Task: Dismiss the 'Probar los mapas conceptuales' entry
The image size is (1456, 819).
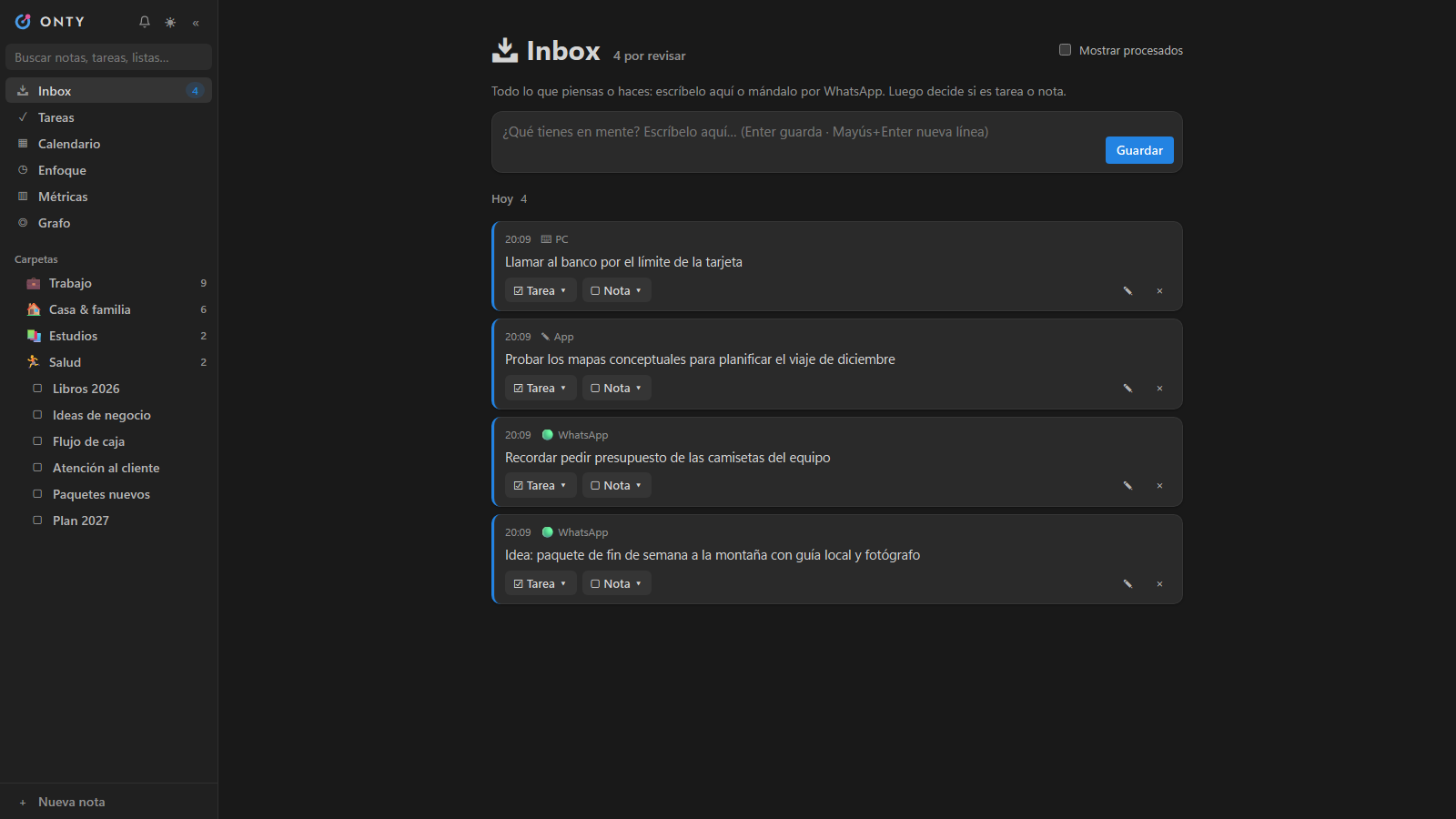Action: click(1159, 389)
